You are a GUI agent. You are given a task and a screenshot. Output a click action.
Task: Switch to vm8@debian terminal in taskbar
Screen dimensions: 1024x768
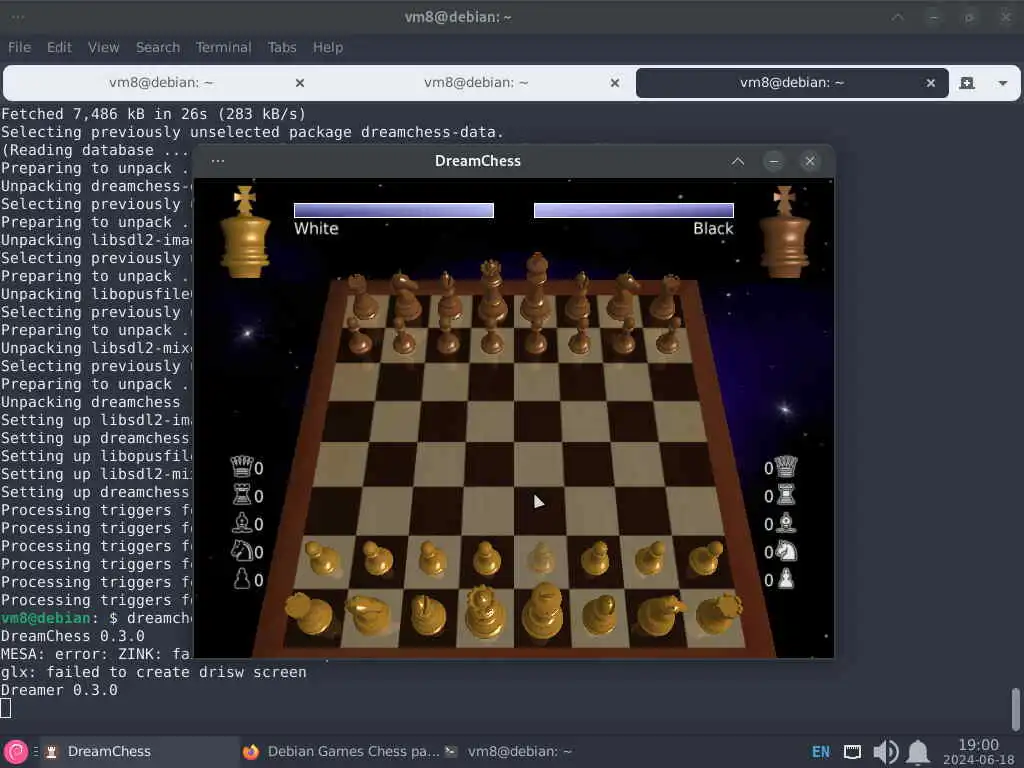pos(508,751)
